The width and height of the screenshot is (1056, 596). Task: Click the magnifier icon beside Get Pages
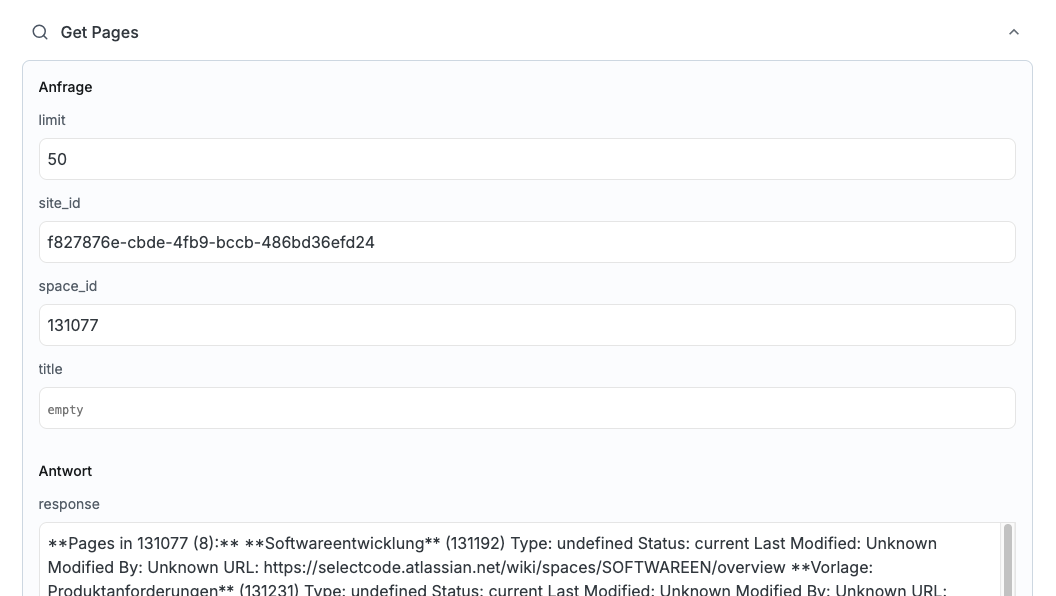coord(40,32)
